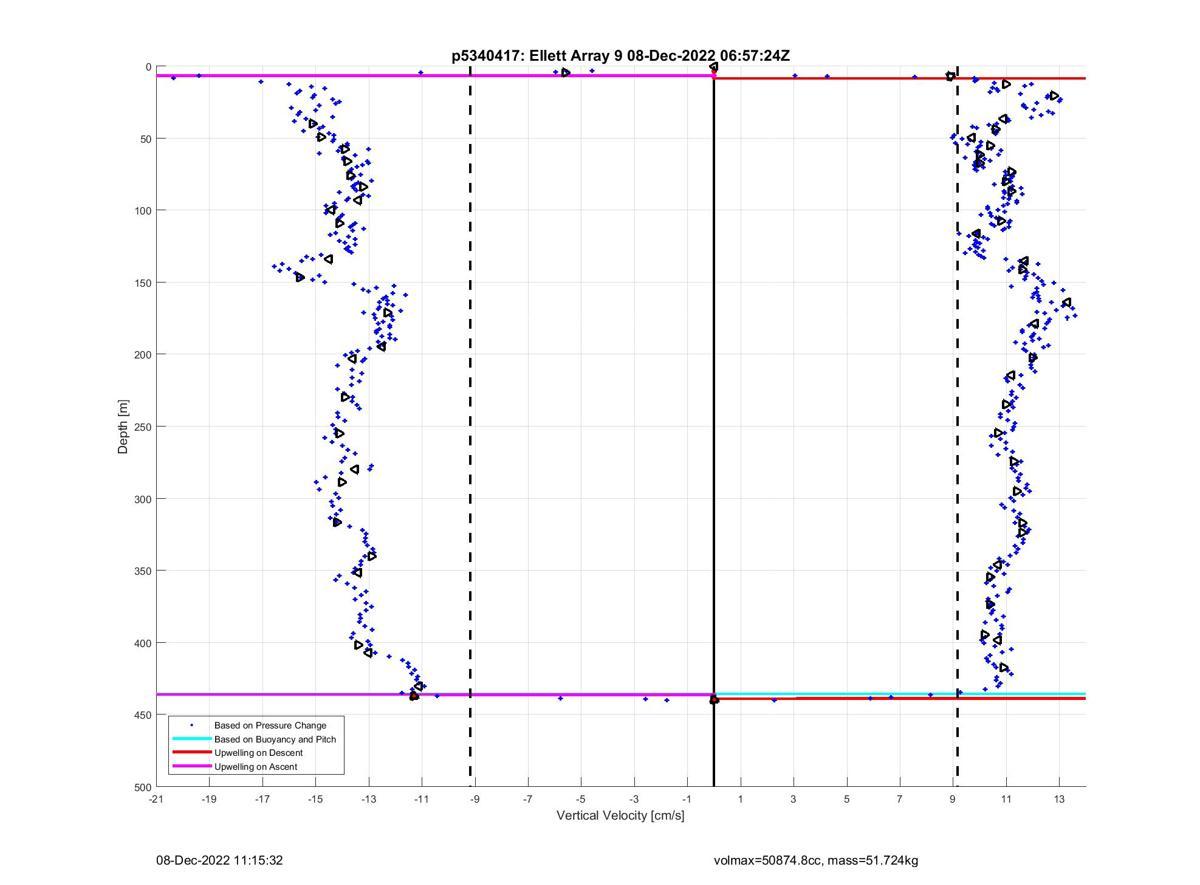Click x-axis tick label '-15'
This screenshot has height=885, width=1200.
pos(315,799)
